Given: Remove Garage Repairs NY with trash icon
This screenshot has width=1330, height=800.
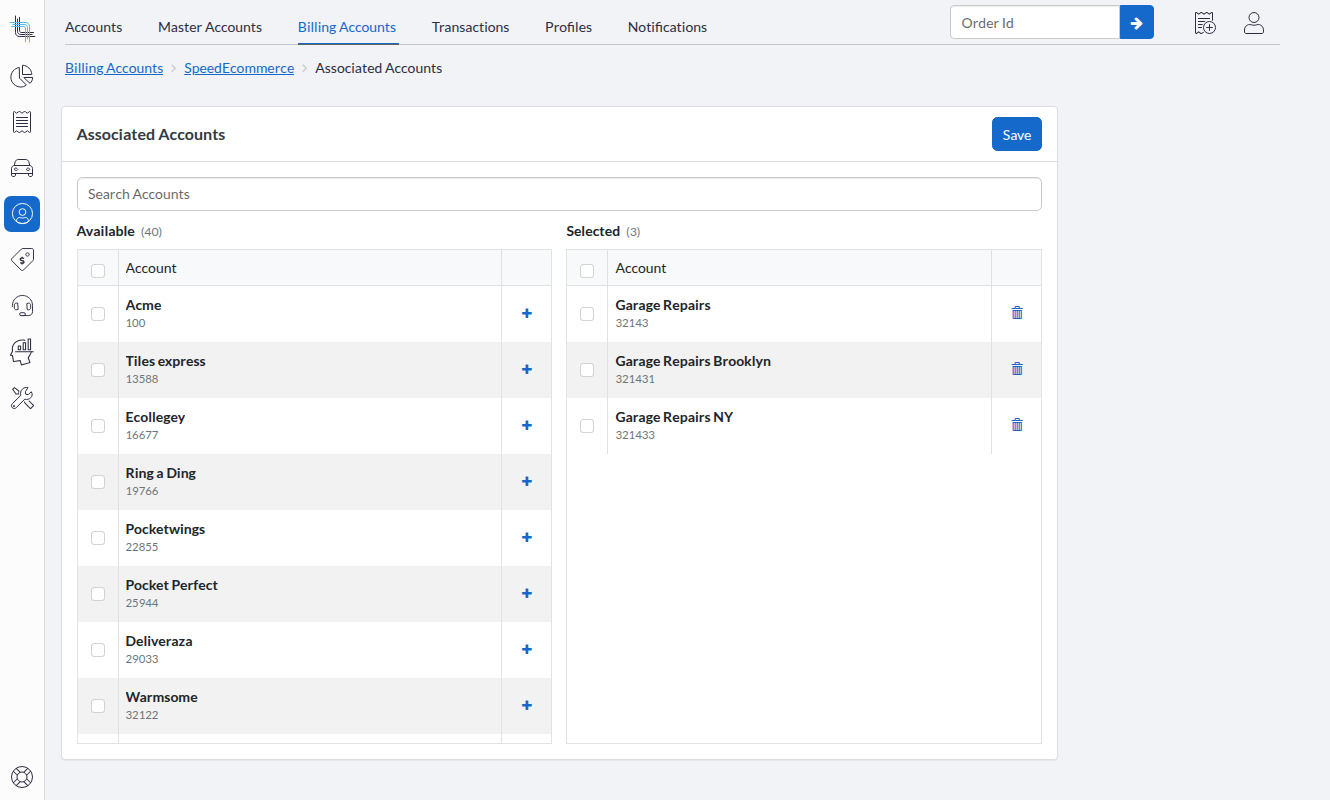Looking at the screenshot, I should (1017, 424).
